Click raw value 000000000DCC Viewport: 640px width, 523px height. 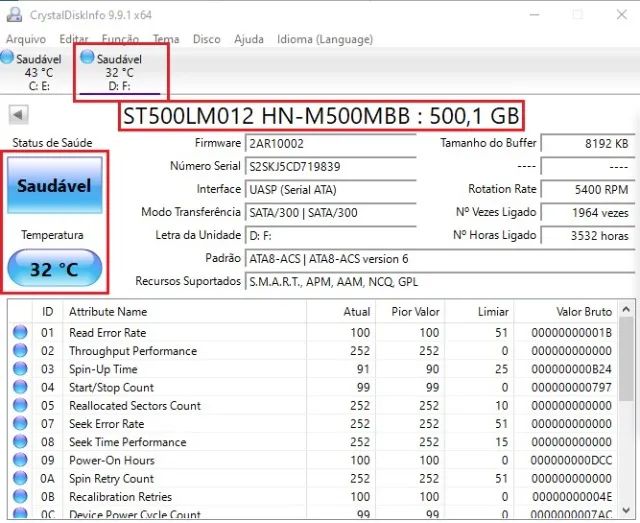point(571,461)
